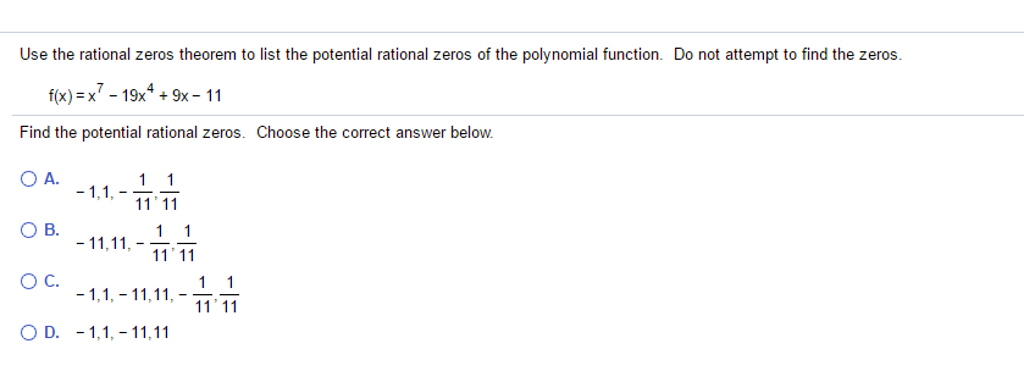Click the polynomial f(x) = x⁷ − 19x⁴ + 9x − 11
Viewport: 1024px width, 371px height.
(x=135, y=93)
